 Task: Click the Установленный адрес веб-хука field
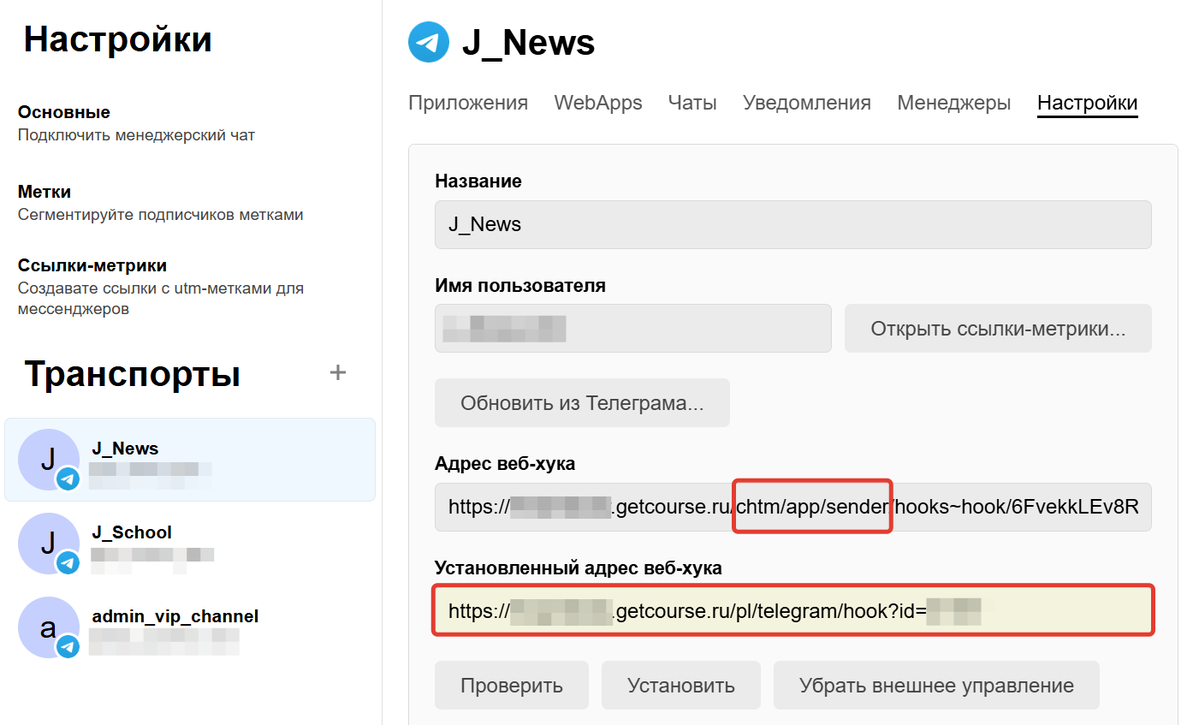pyautogui.click(x=793, y=611)
